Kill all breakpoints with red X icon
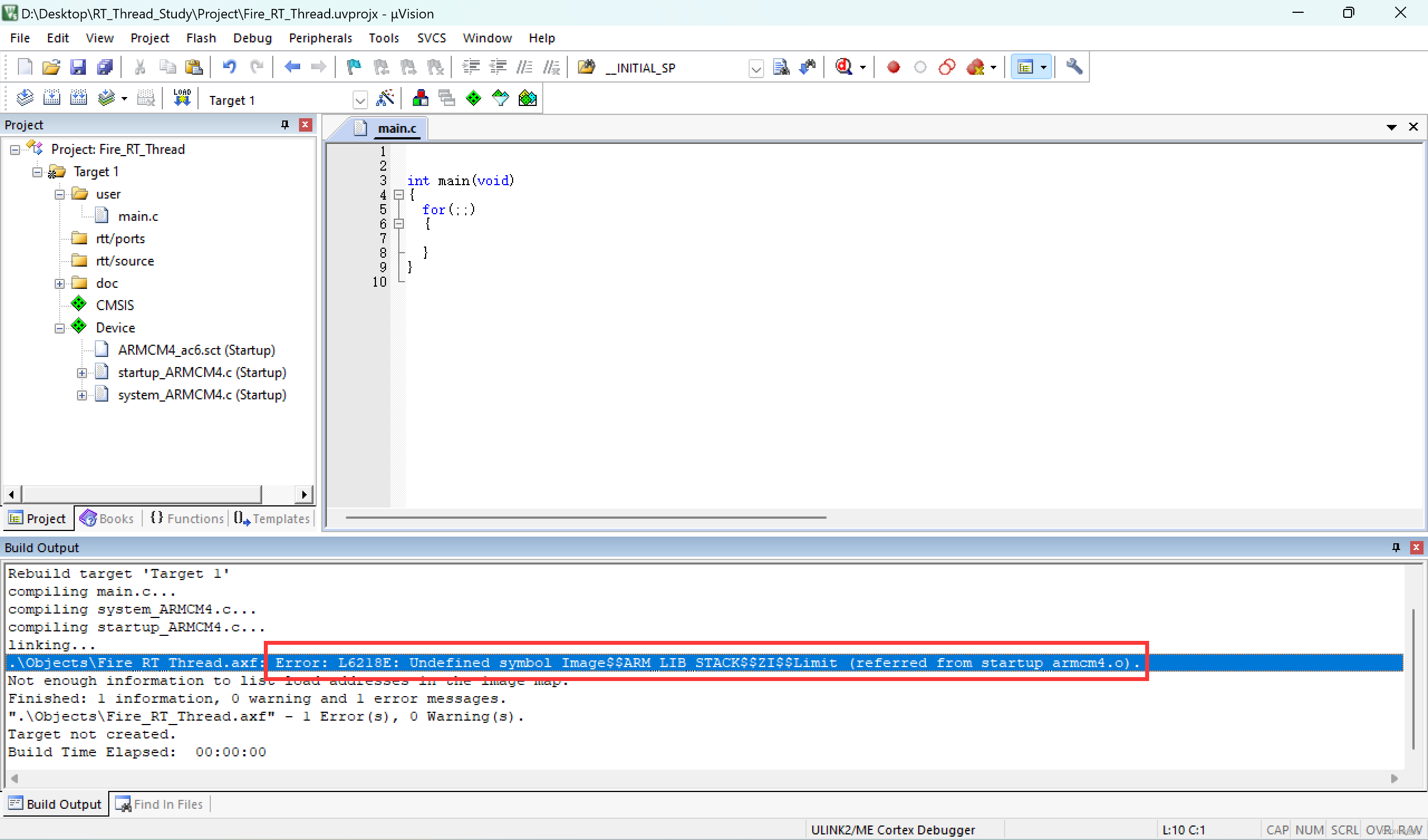 (x=975, y=67)
